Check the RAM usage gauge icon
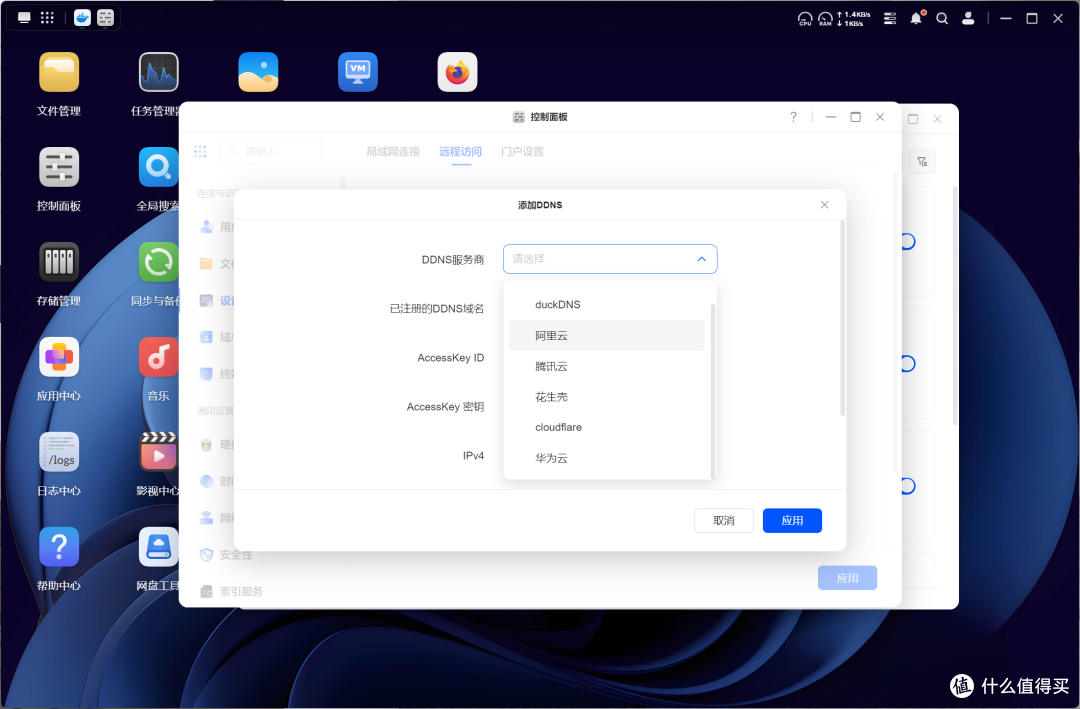The height and width of the screenshot is (709, 1080). click(824, 19)
